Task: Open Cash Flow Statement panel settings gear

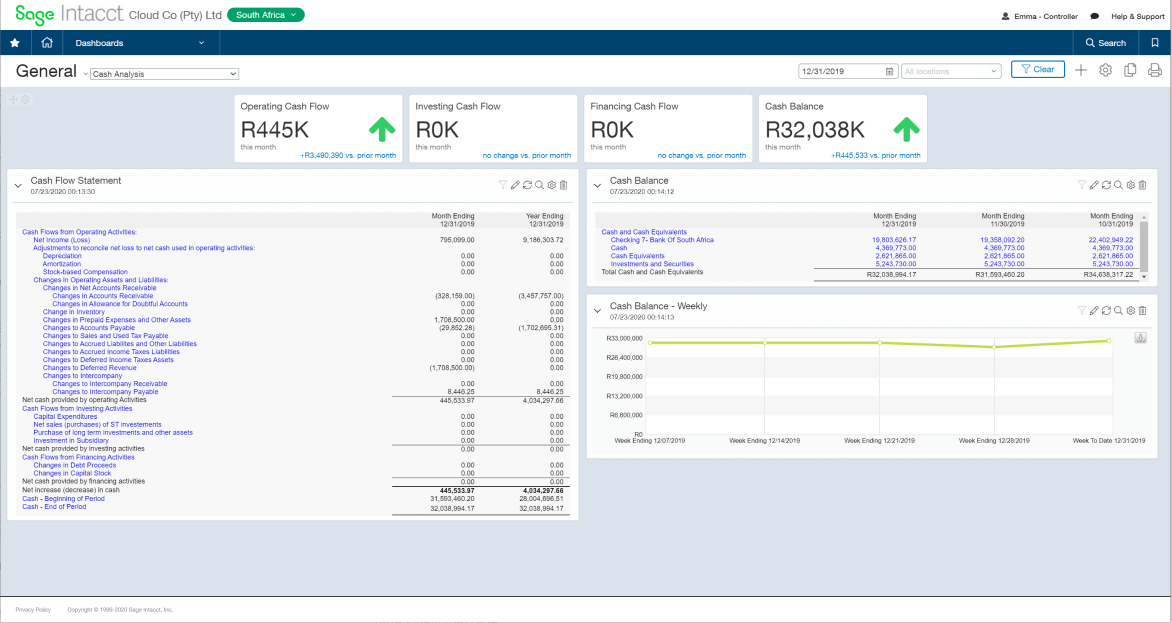Action: coord(552,185)
